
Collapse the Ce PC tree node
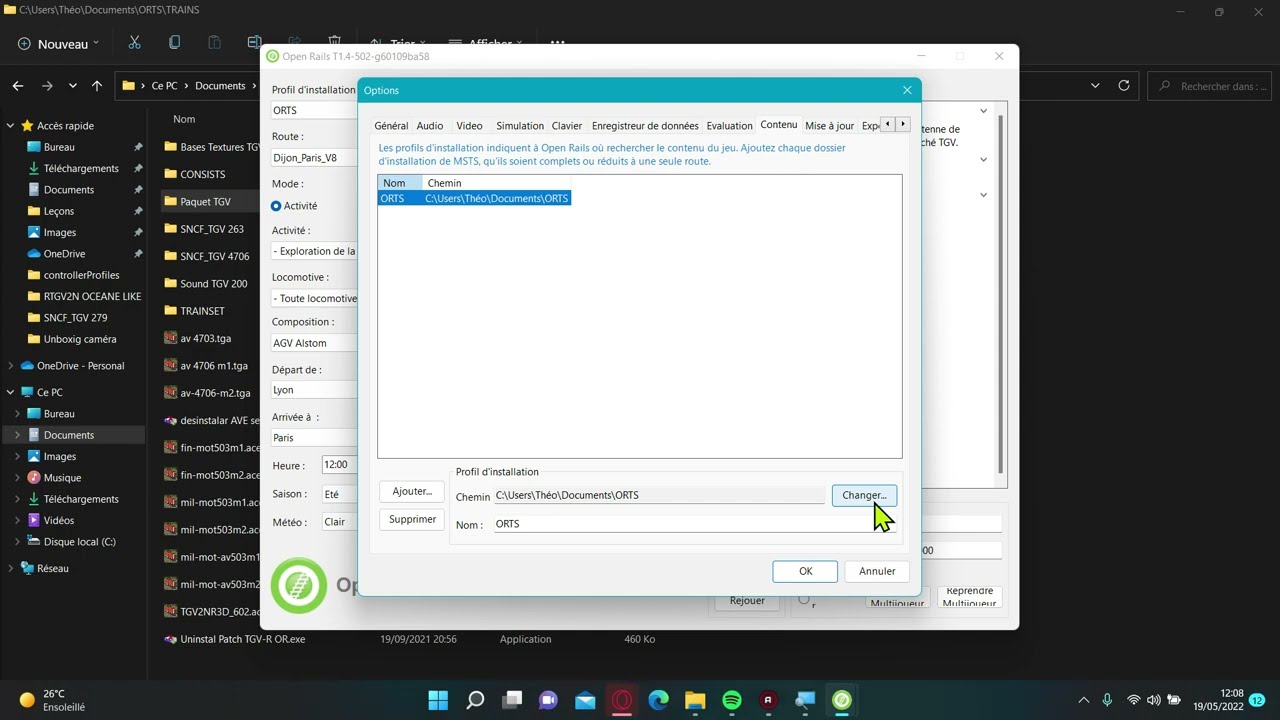(x=11, y=392)
